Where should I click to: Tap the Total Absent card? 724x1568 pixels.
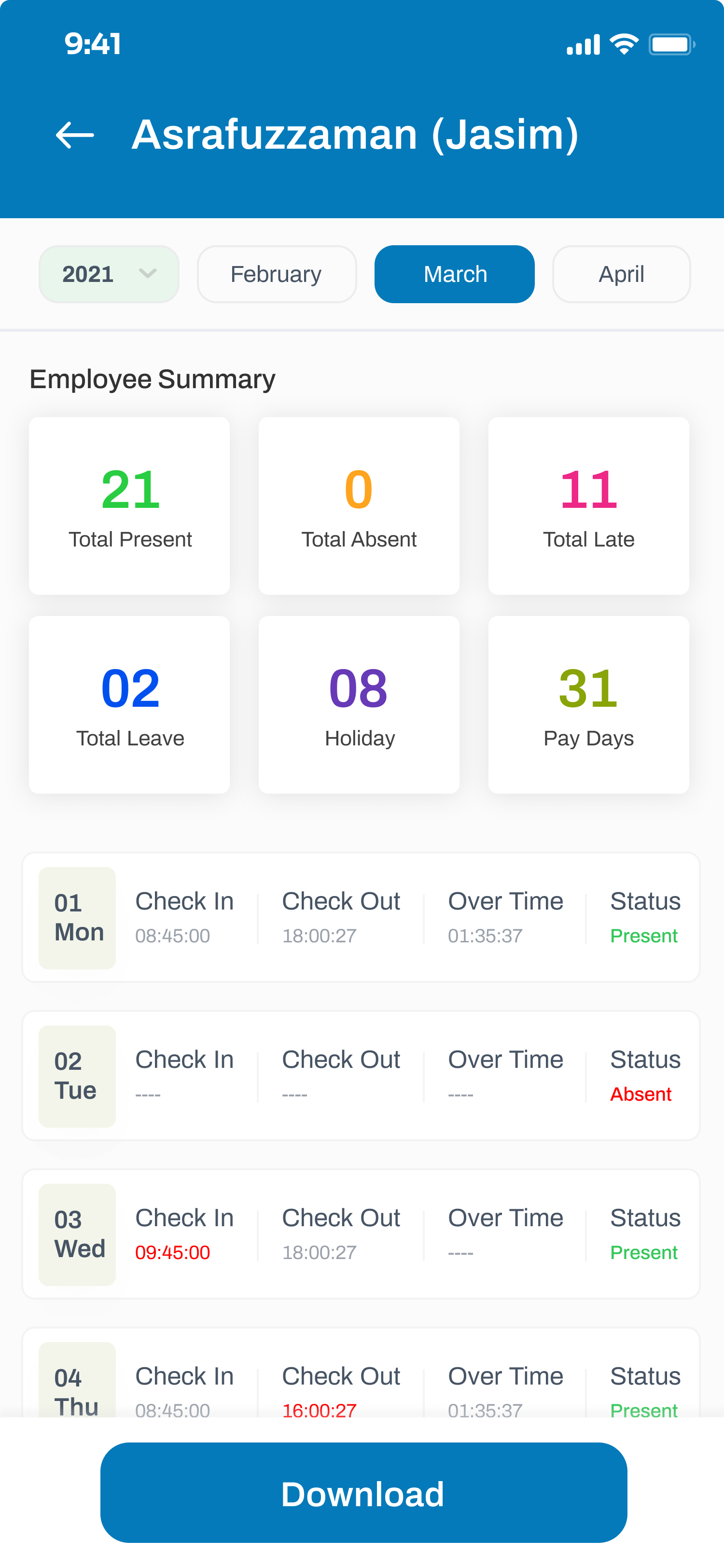(359, 505)
